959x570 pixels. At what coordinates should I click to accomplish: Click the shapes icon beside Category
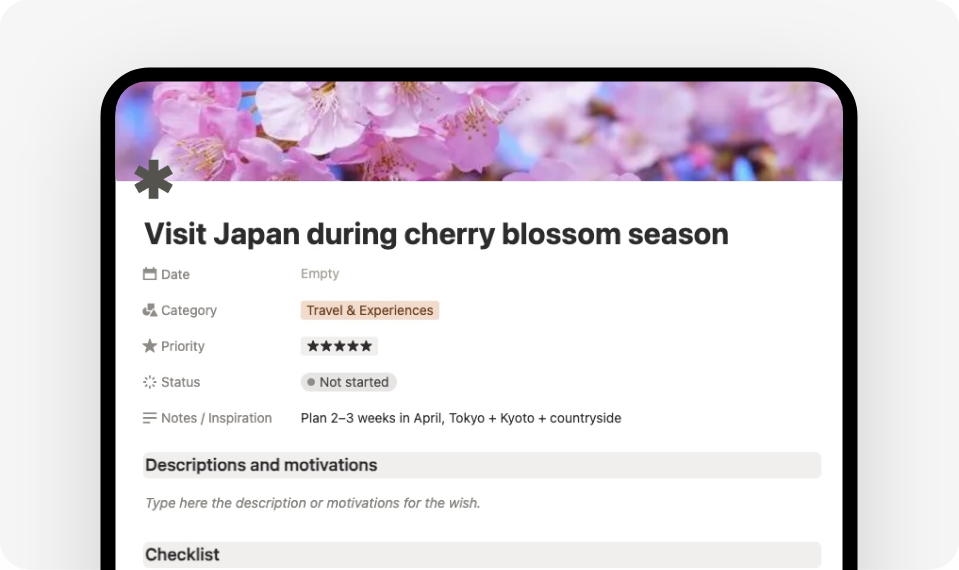pyautogui.click(x=150, y=310)
